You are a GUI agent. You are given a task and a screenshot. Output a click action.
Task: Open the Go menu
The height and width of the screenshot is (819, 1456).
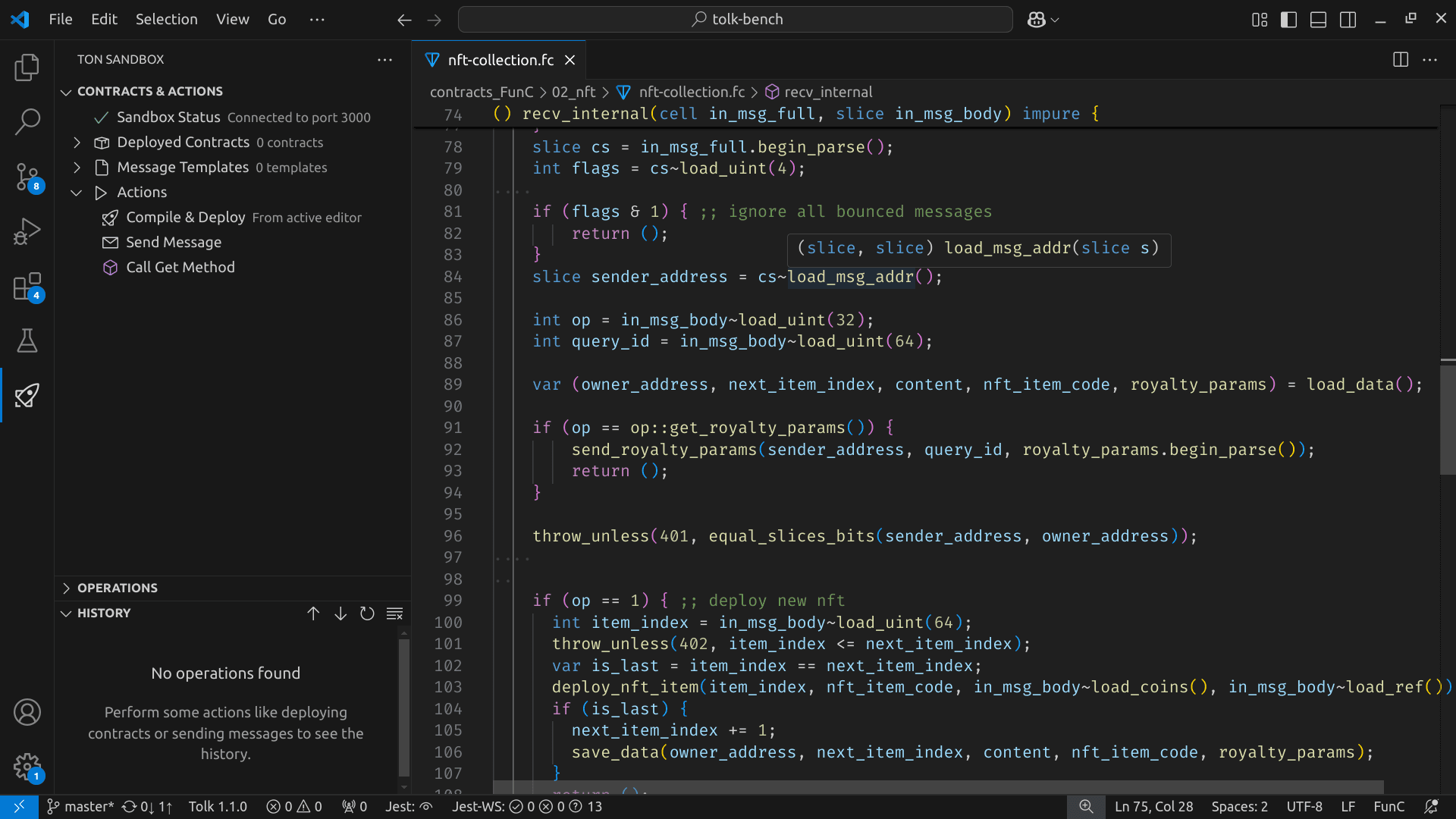pyautogui.click(x=277, y=20)
